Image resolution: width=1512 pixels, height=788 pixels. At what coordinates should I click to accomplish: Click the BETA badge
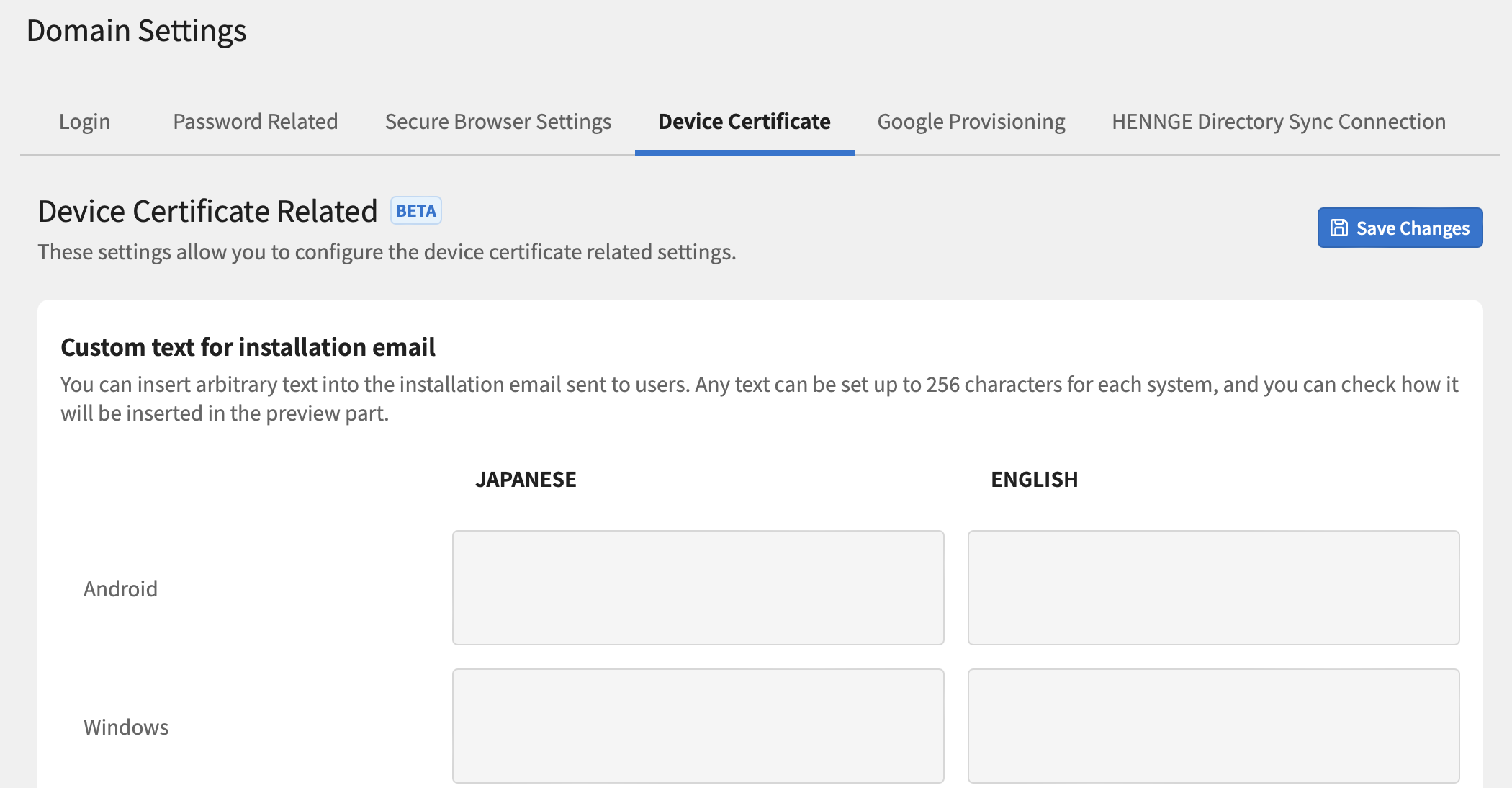click(x=416, y=210)
